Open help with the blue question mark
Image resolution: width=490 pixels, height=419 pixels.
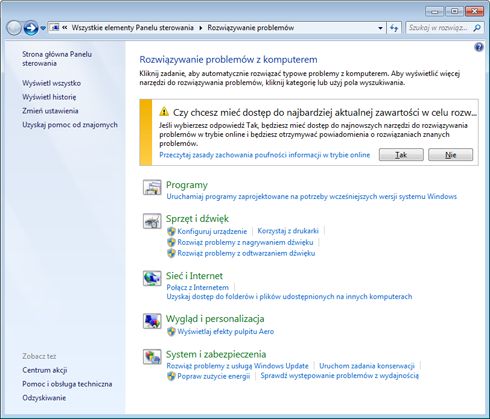479,47
